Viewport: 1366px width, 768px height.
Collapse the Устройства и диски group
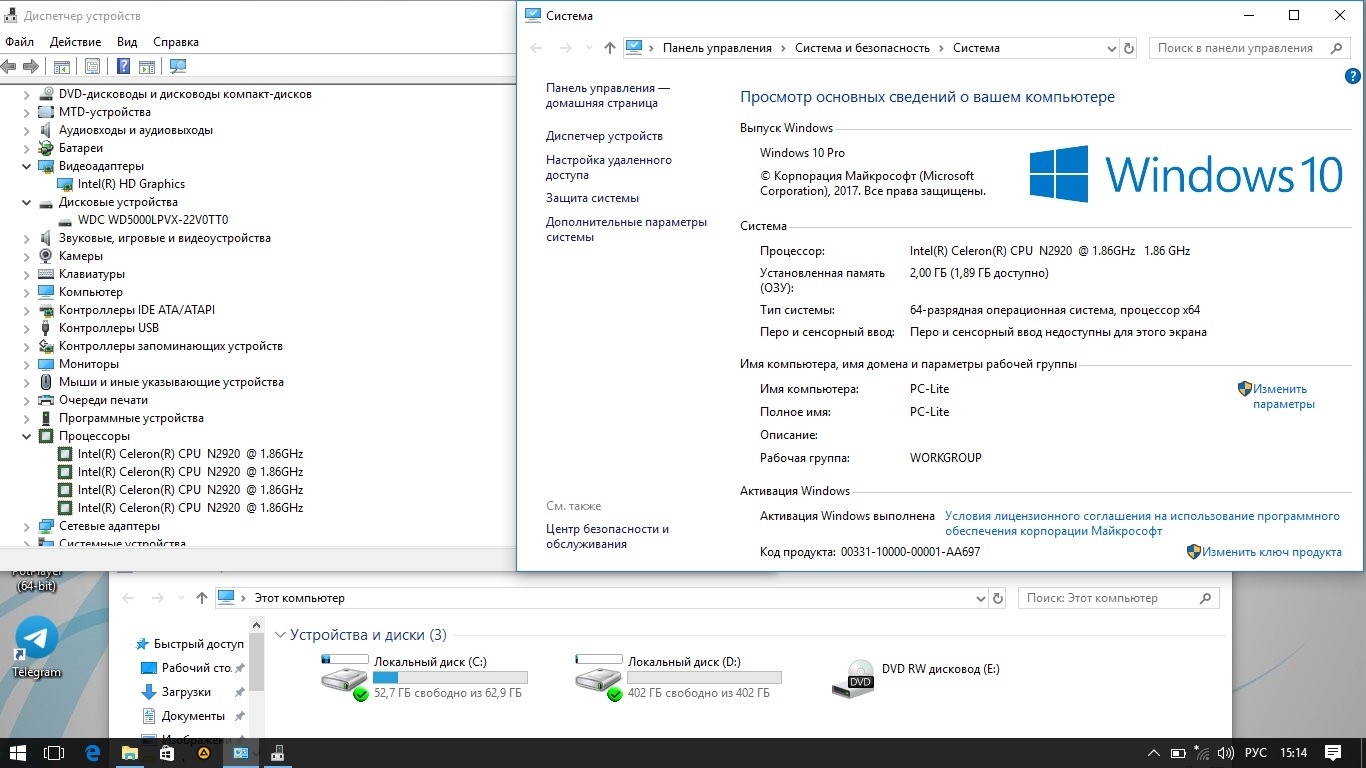[281, 635]
